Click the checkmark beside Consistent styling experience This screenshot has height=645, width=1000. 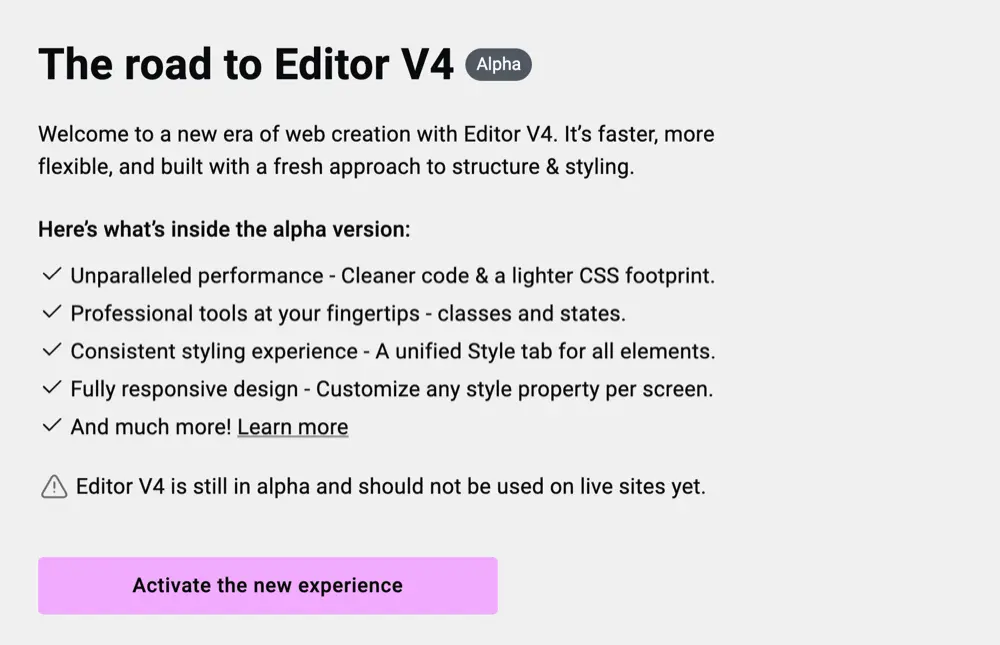(x=52, y=351)
